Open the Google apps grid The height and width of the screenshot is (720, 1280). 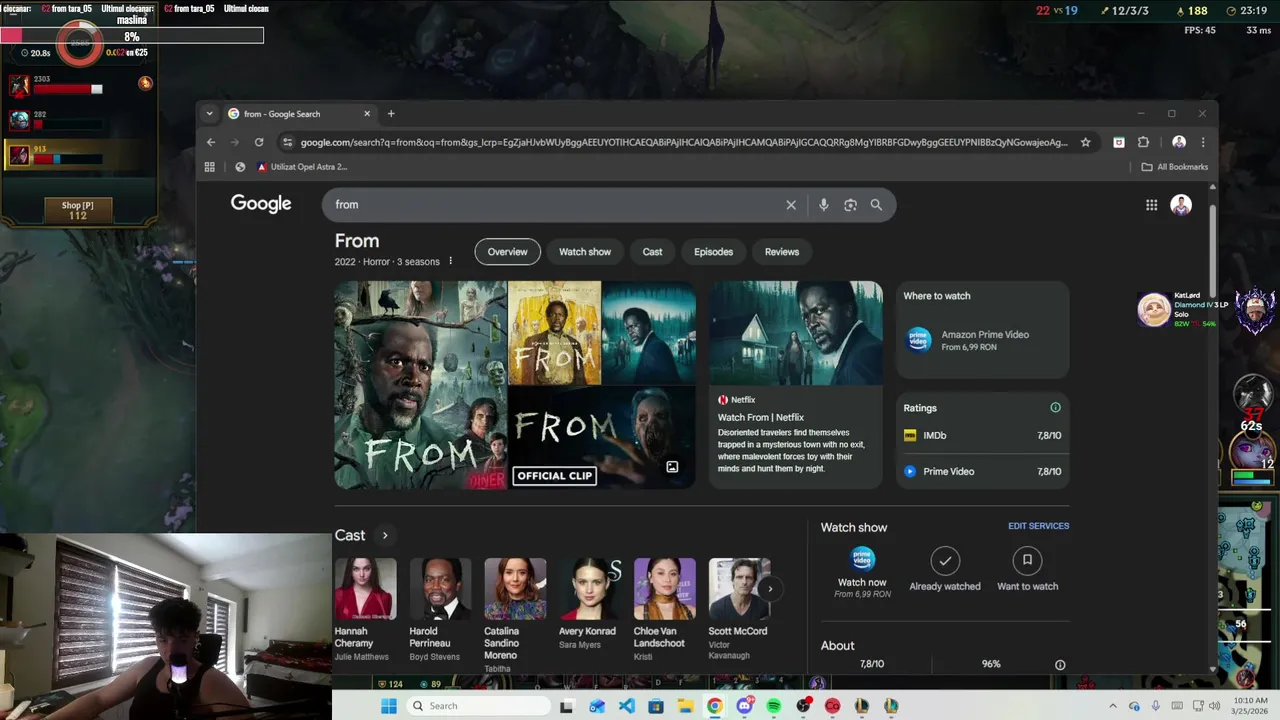click(x=1151, y=205)
